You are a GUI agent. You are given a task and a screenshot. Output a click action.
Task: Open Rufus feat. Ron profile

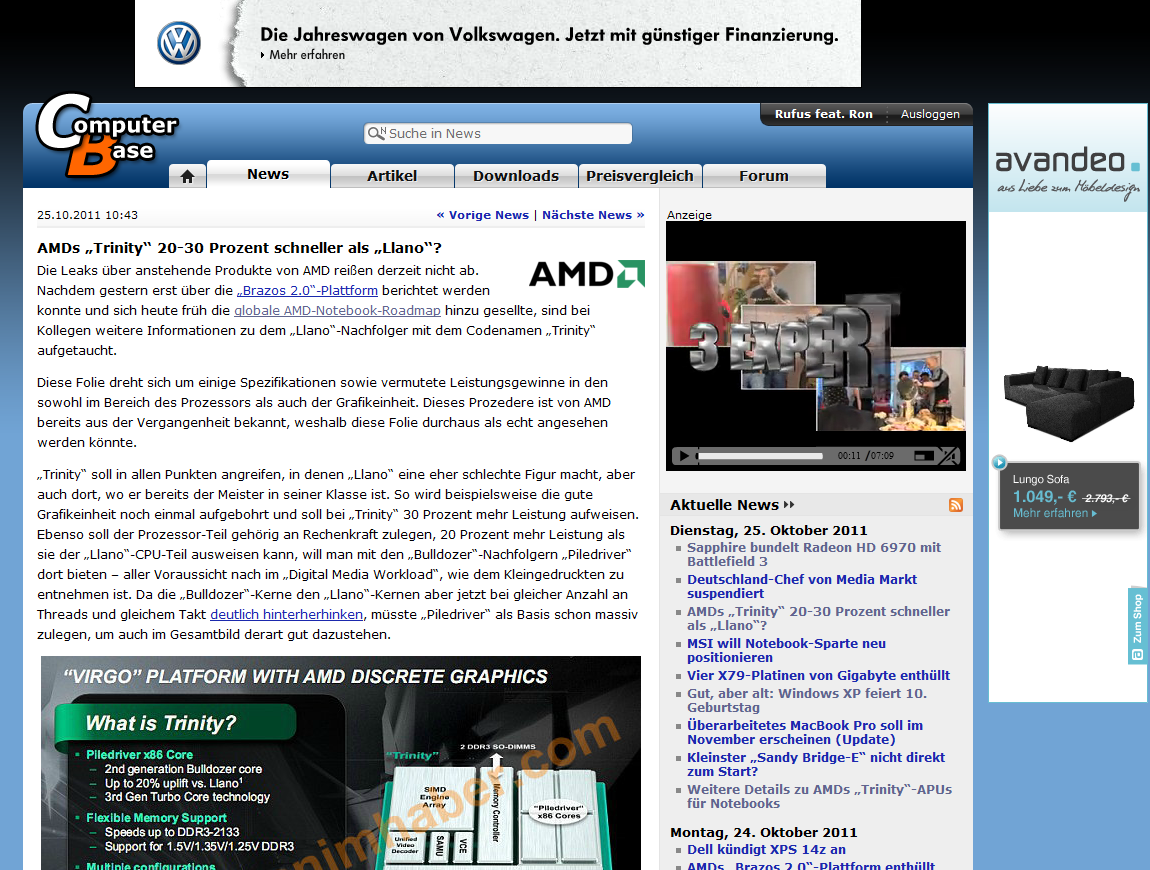pos(824,114)
